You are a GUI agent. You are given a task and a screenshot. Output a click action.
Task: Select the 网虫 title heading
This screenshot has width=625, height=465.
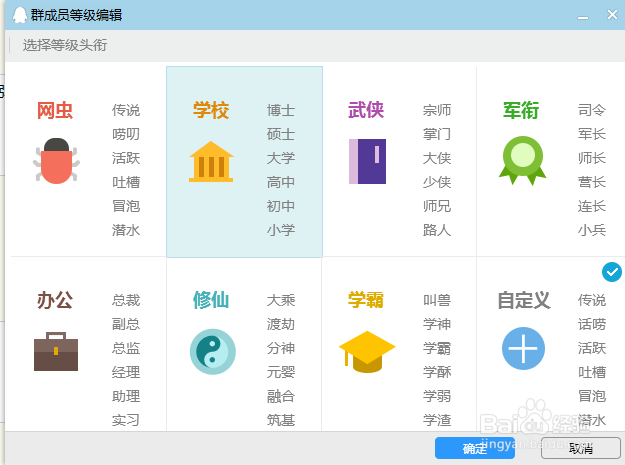[x=55, y=110]
